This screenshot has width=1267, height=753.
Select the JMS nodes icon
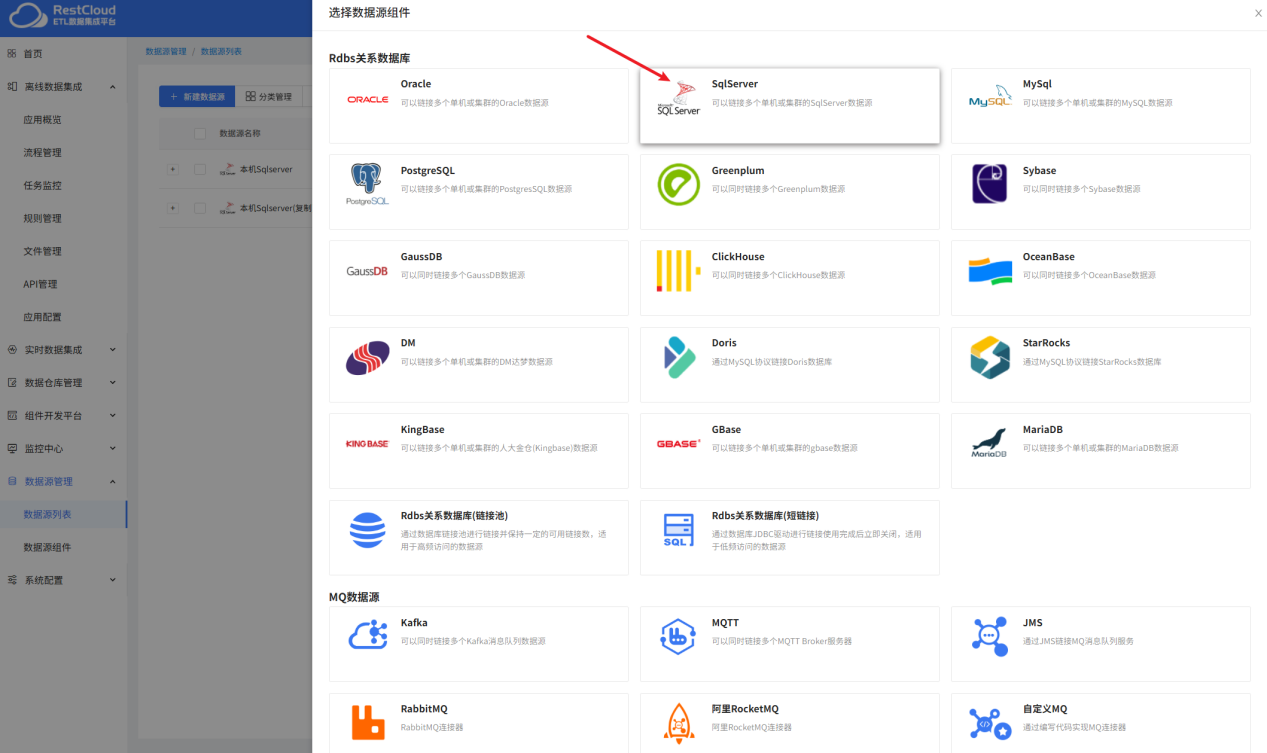coord(990,636)
